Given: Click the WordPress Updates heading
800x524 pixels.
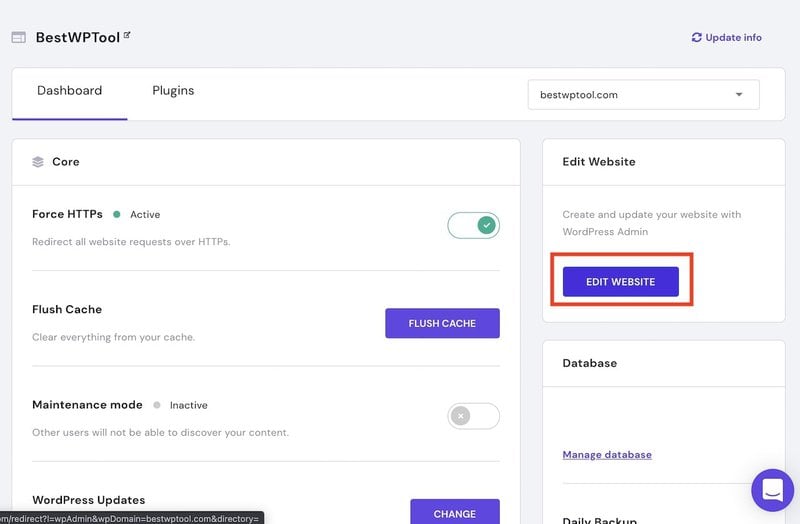Looking at the screenshot, I should pos(89,500).
